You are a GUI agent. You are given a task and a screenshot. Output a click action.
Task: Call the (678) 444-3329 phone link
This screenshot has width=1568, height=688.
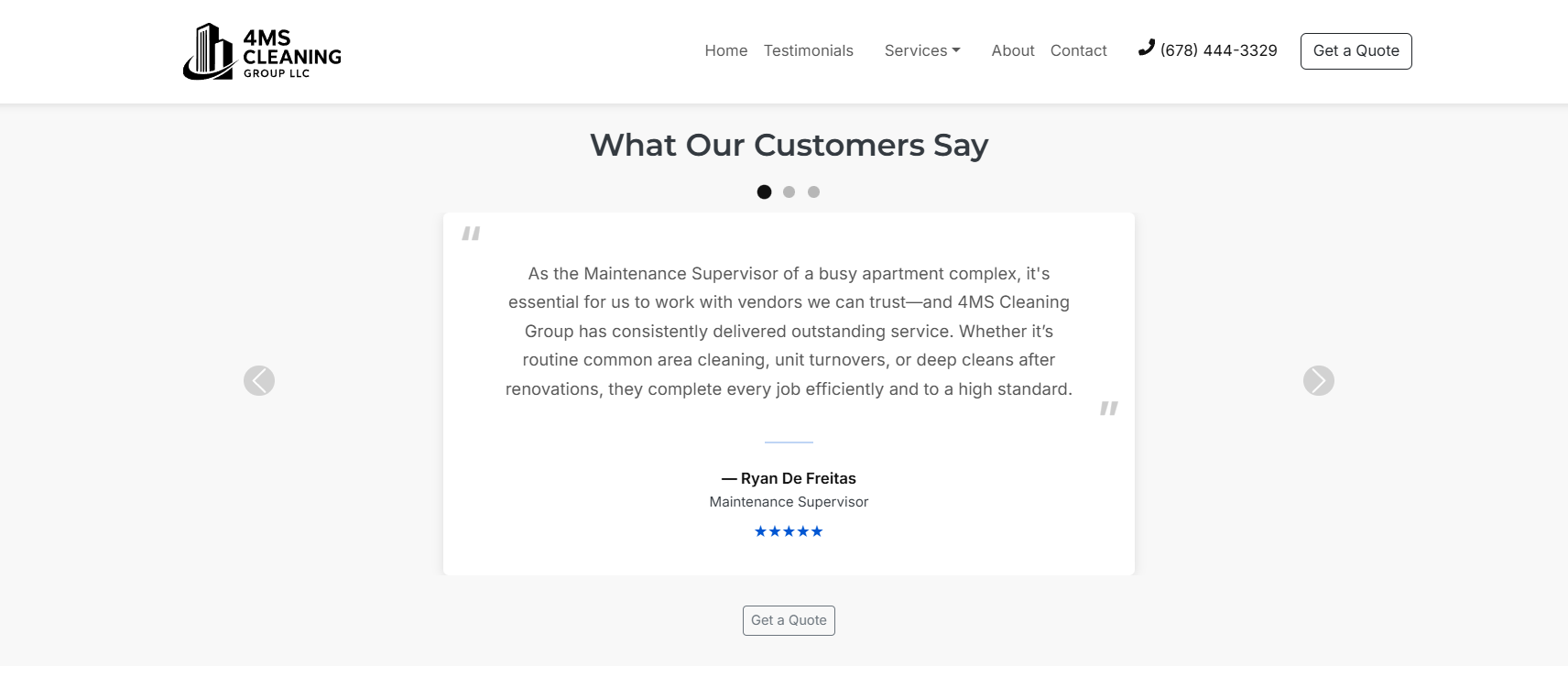pyautogui.click(x=1218, y=50)
